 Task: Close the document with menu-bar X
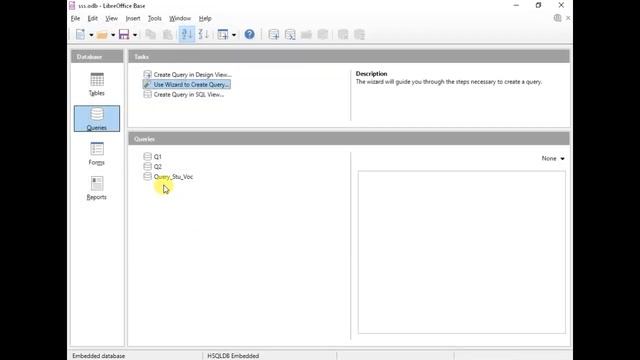568,18
